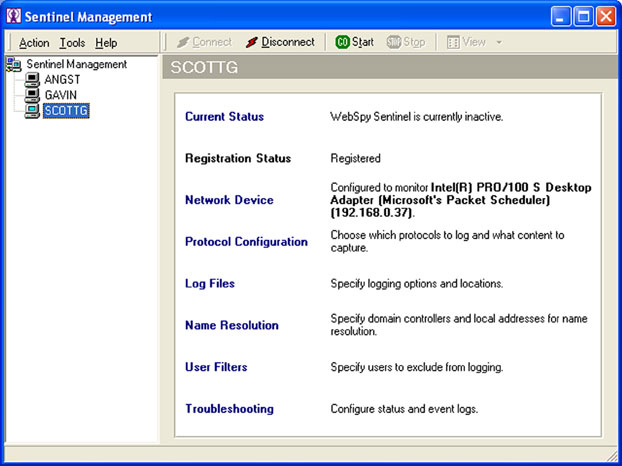Select the GAVIN computer in tree
This screenshot has height=466, width=622.
click(x=61, y=95)
